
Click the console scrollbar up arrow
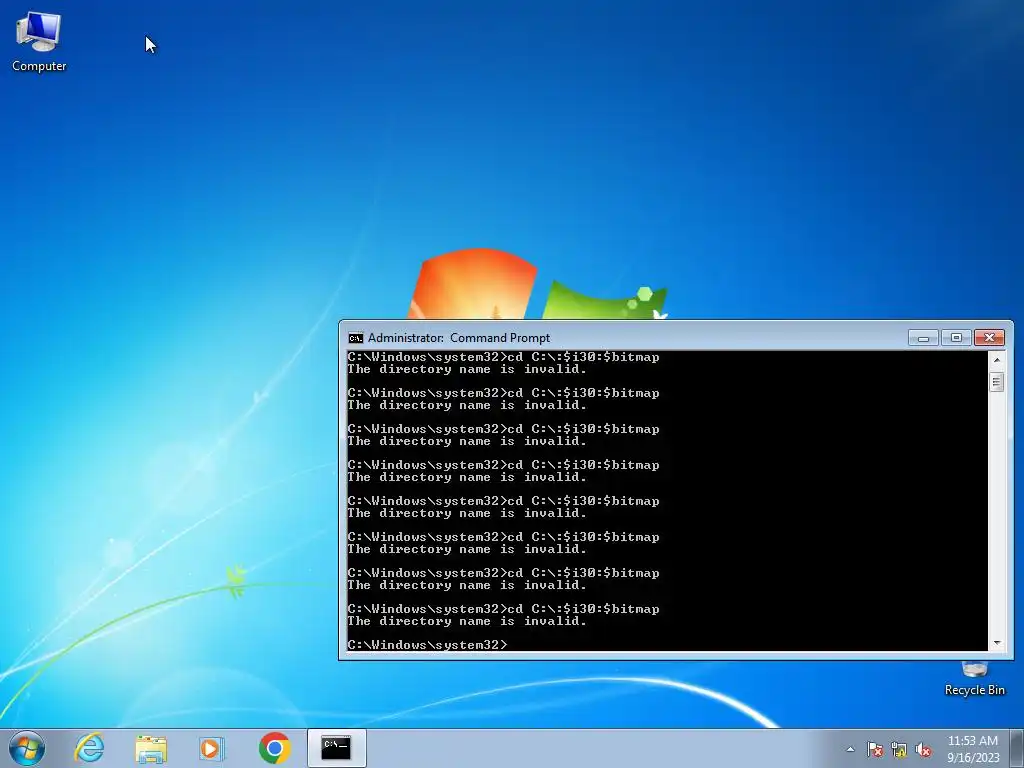(997, 359)
